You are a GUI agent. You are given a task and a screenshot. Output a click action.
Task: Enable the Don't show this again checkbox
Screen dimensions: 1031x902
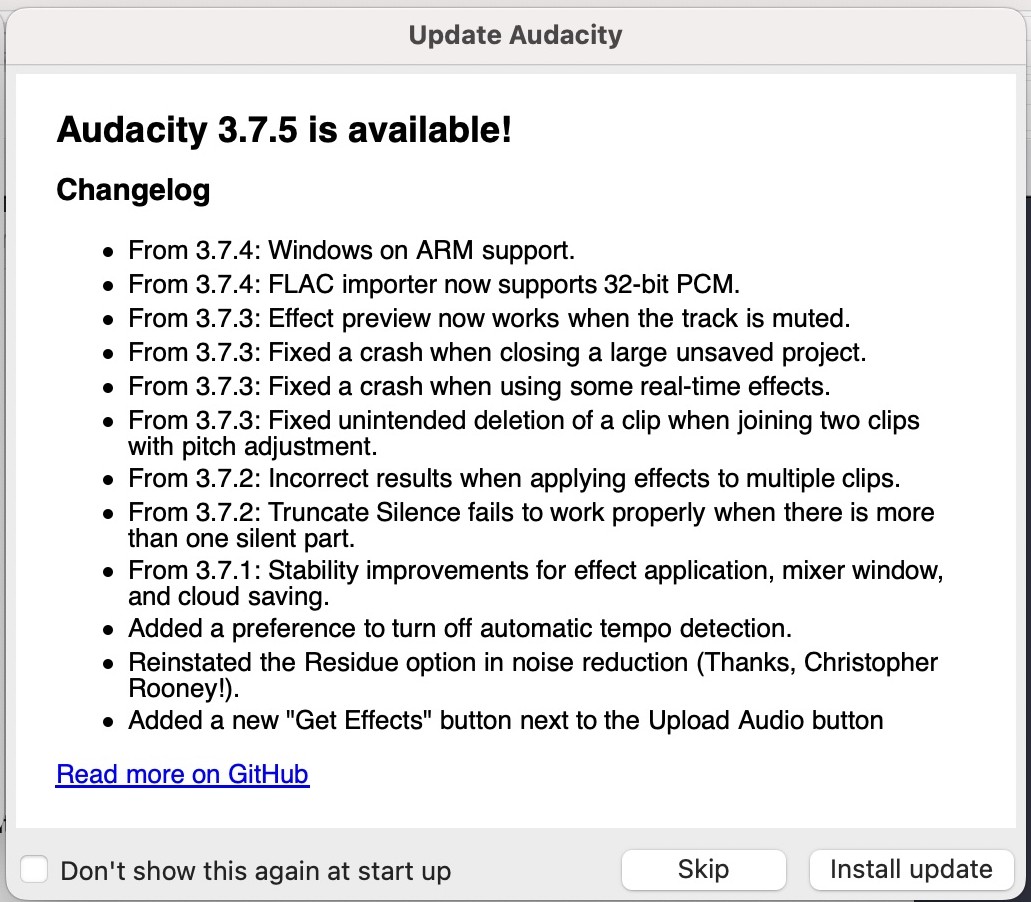35,870
